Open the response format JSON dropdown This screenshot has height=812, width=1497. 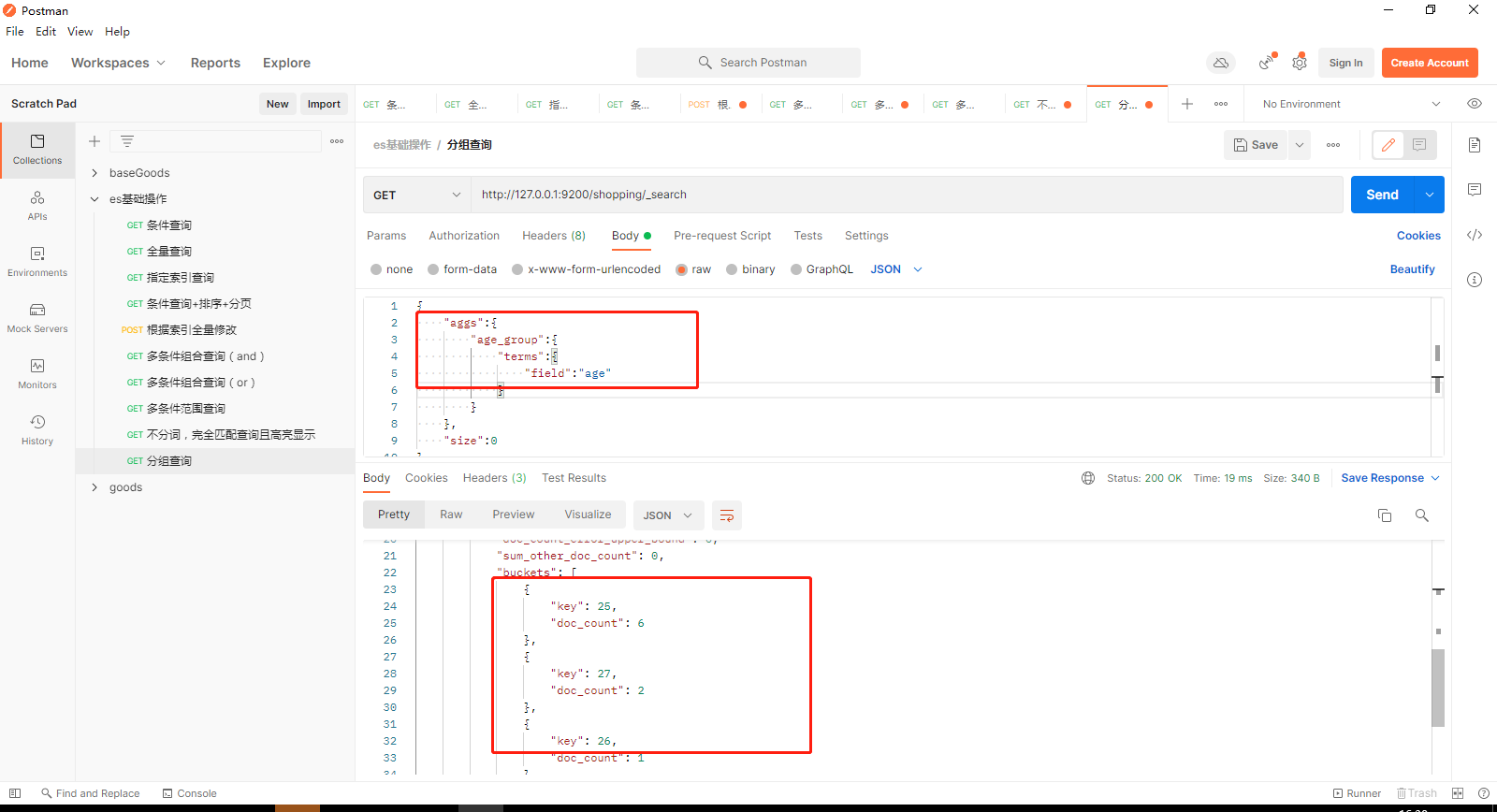668,515
